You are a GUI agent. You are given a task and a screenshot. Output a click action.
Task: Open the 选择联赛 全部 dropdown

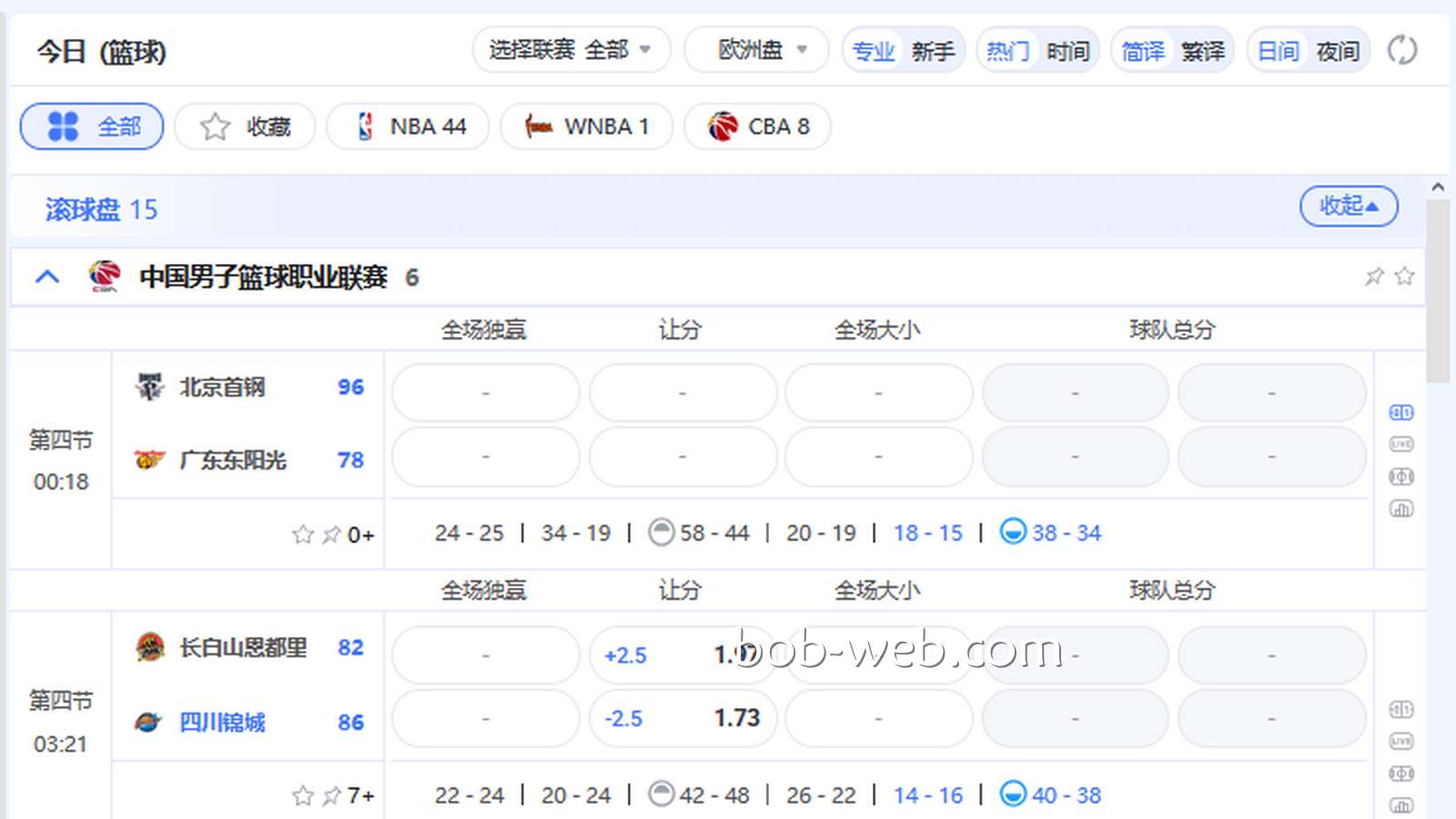coord(571,49)
